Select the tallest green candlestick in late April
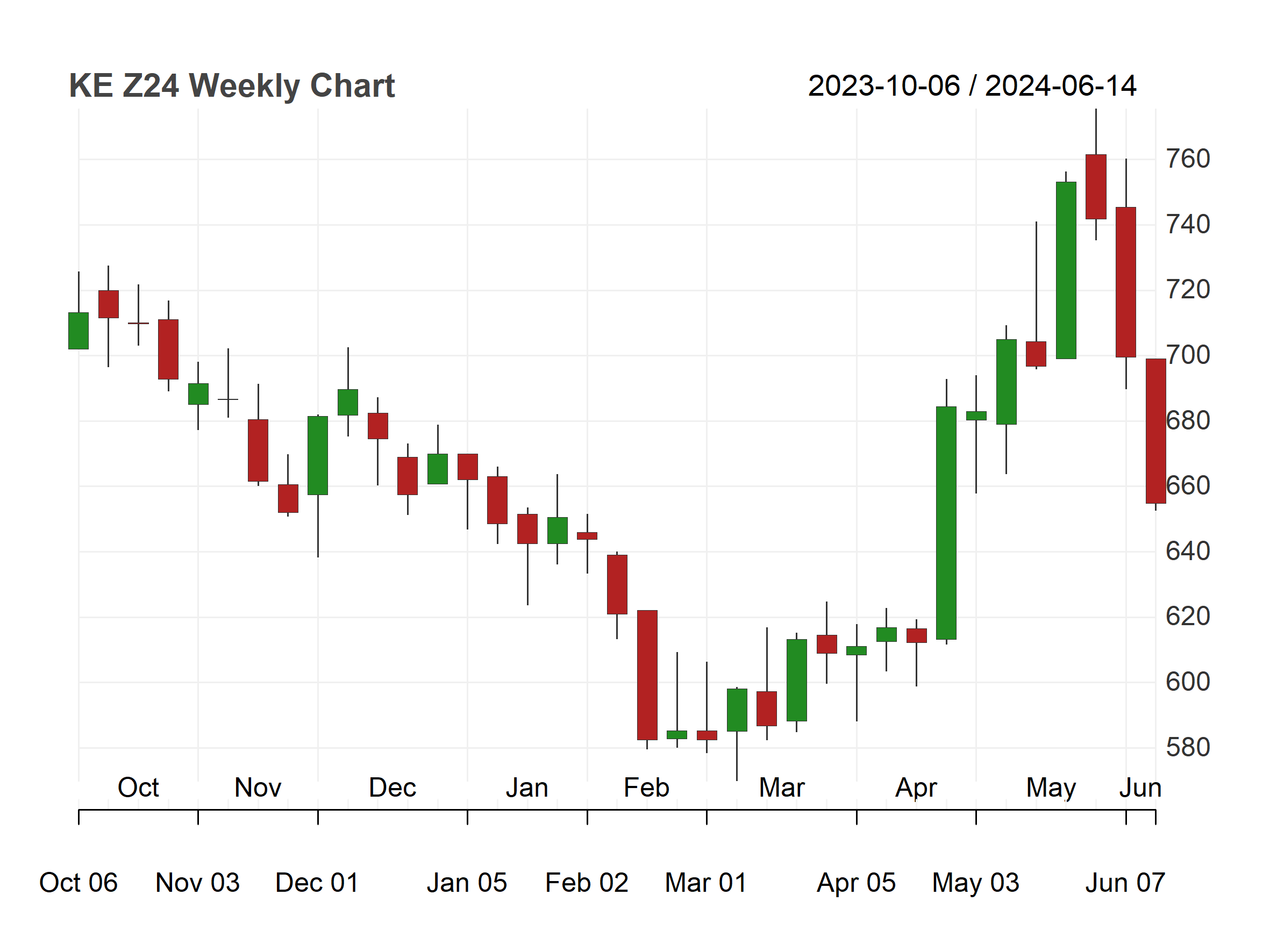 pos(946,523)
